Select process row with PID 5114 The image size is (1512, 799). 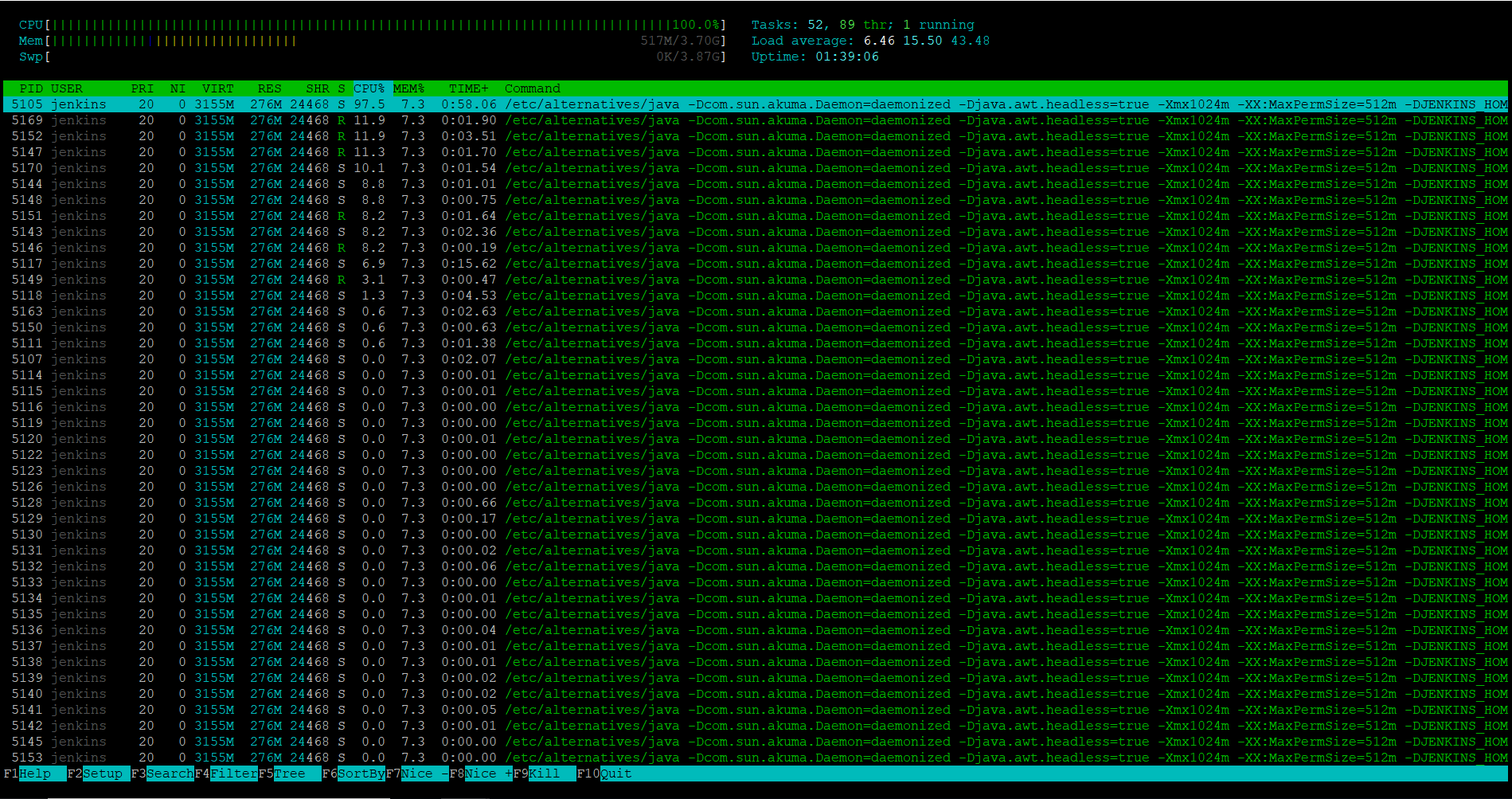[756, 375]
